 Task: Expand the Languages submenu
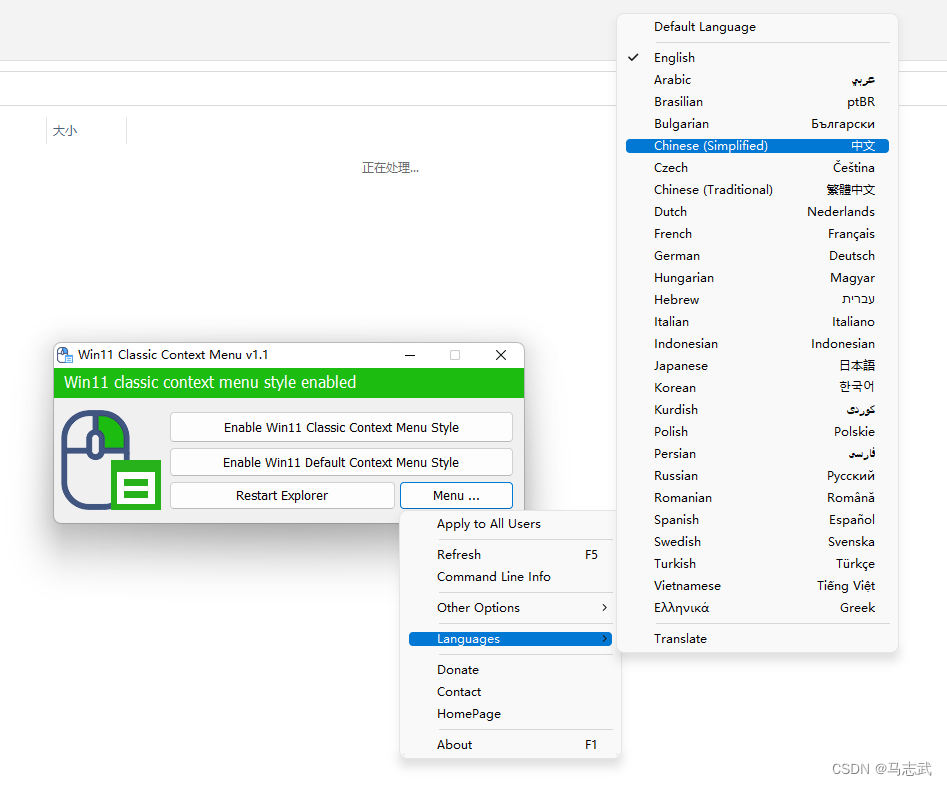coord(470,638)
